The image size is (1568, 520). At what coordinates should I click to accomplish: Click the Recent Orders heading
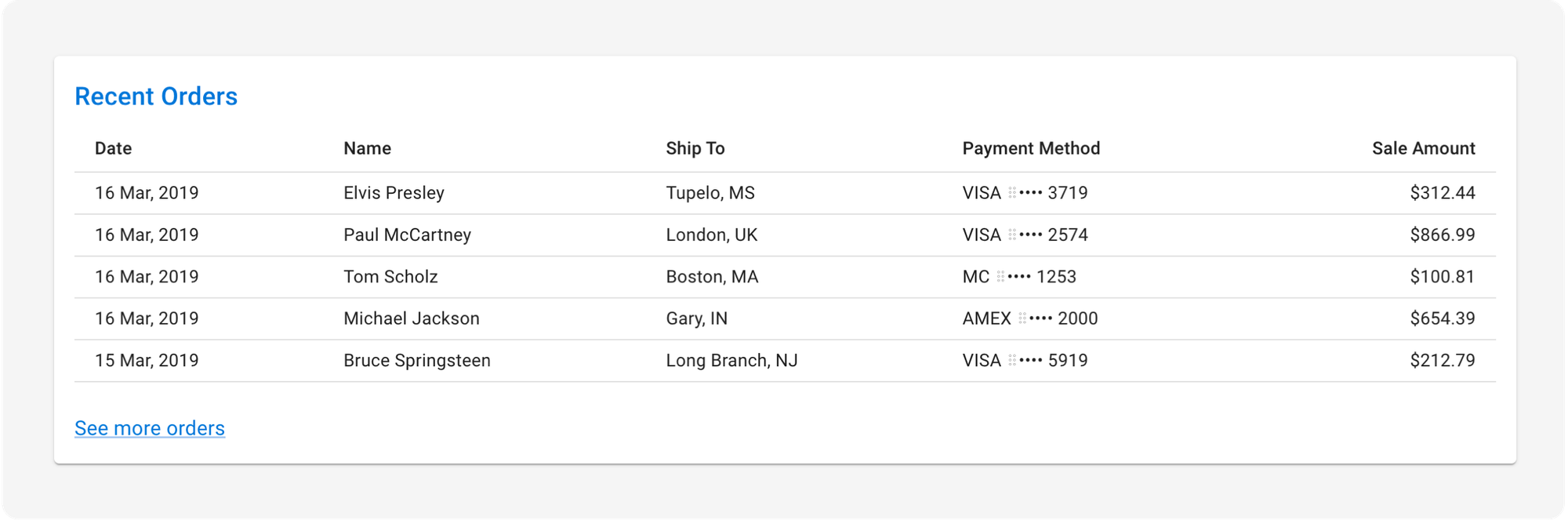click(156, 96)
